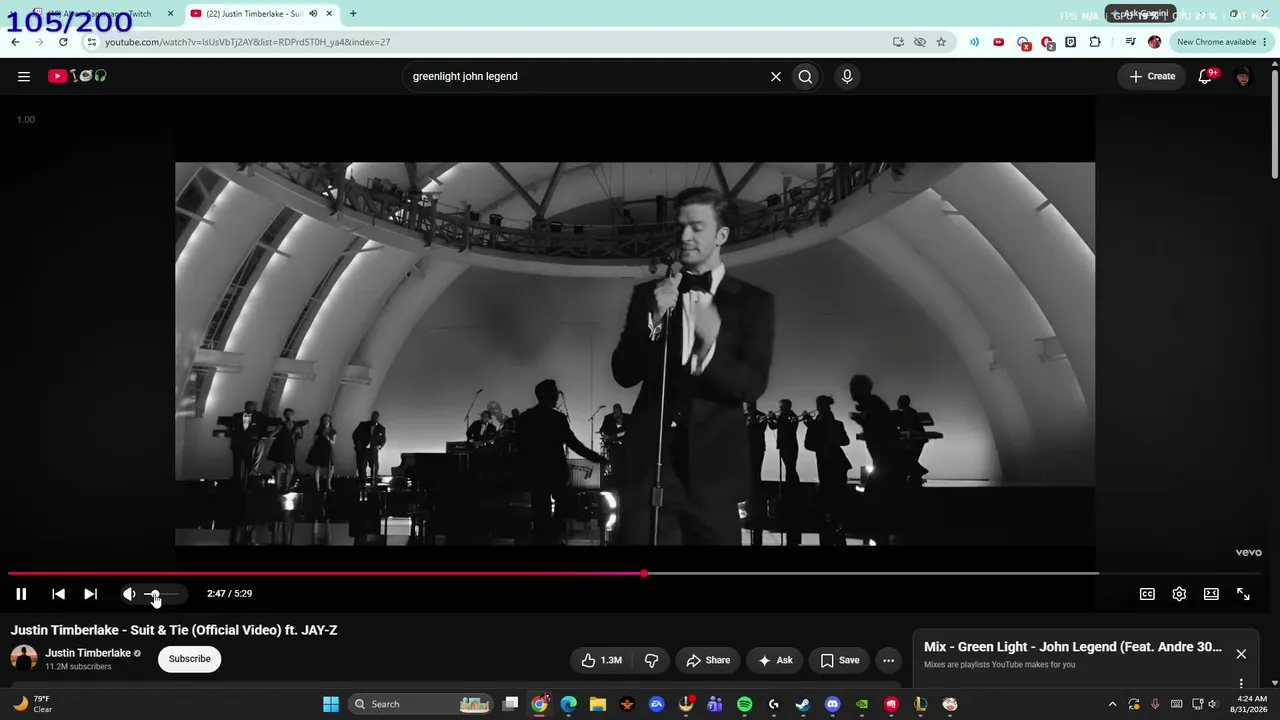Screen dimensions: 1280x720
Task: Set the volume slider level
Action: (162, 594)
